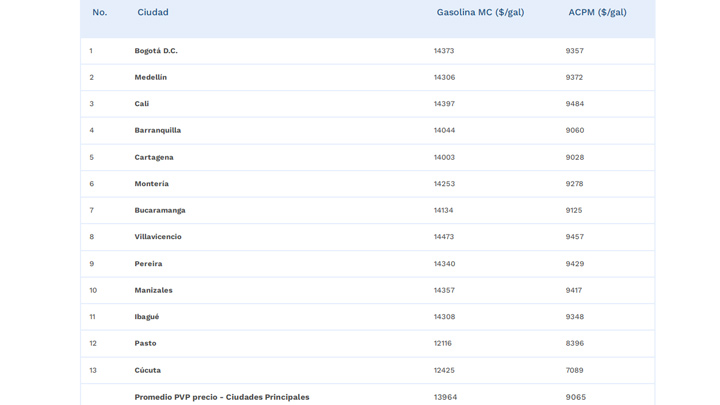This screenshot has height=405, width=720.
Task: Click the Cali city cell
Action: point(142,104)
